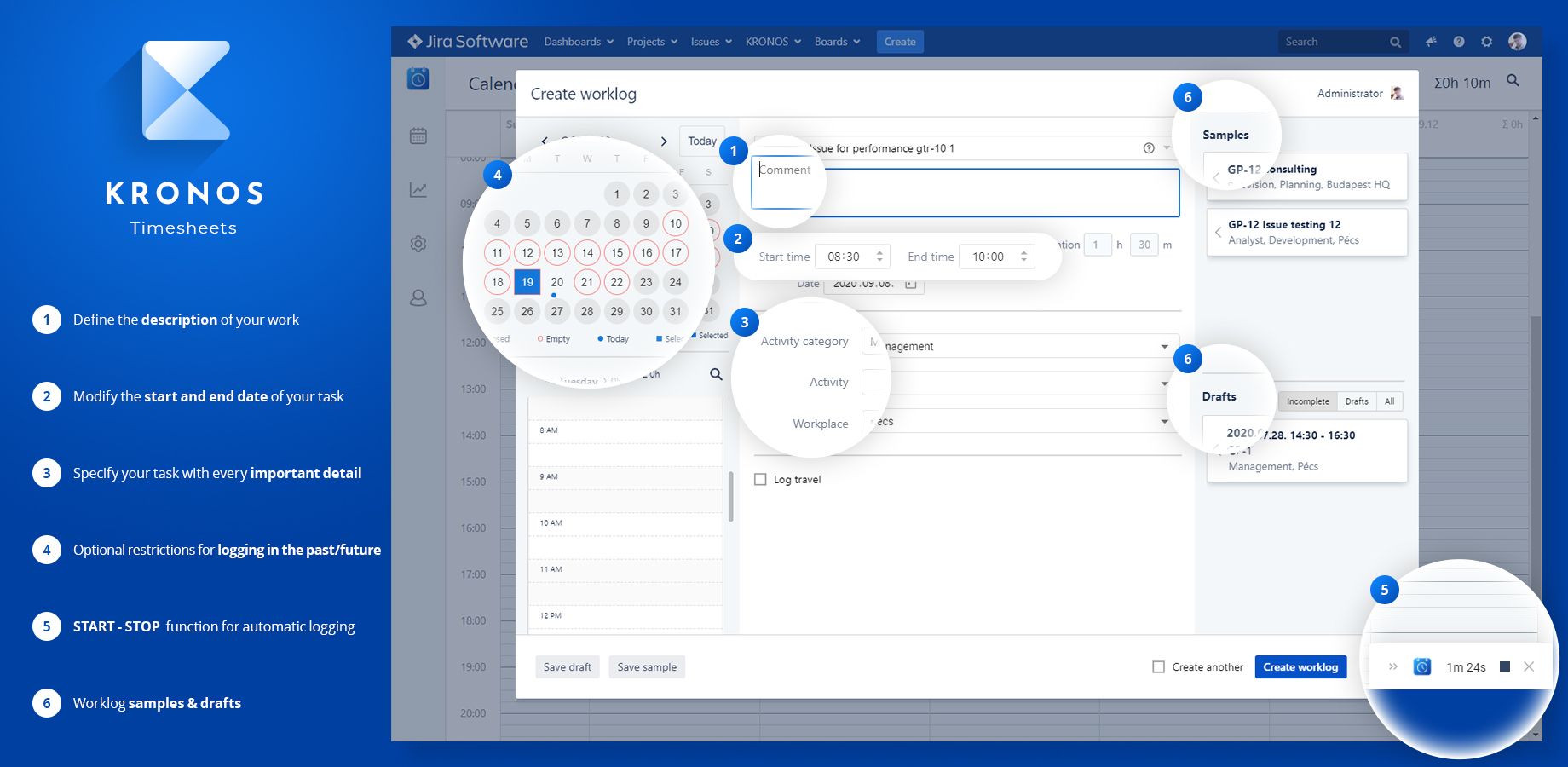The width and height of the screenshot is (1568, 767).
Task: Click the Jira Software logo
Action: pyautogui.click(x=468, y=42)
